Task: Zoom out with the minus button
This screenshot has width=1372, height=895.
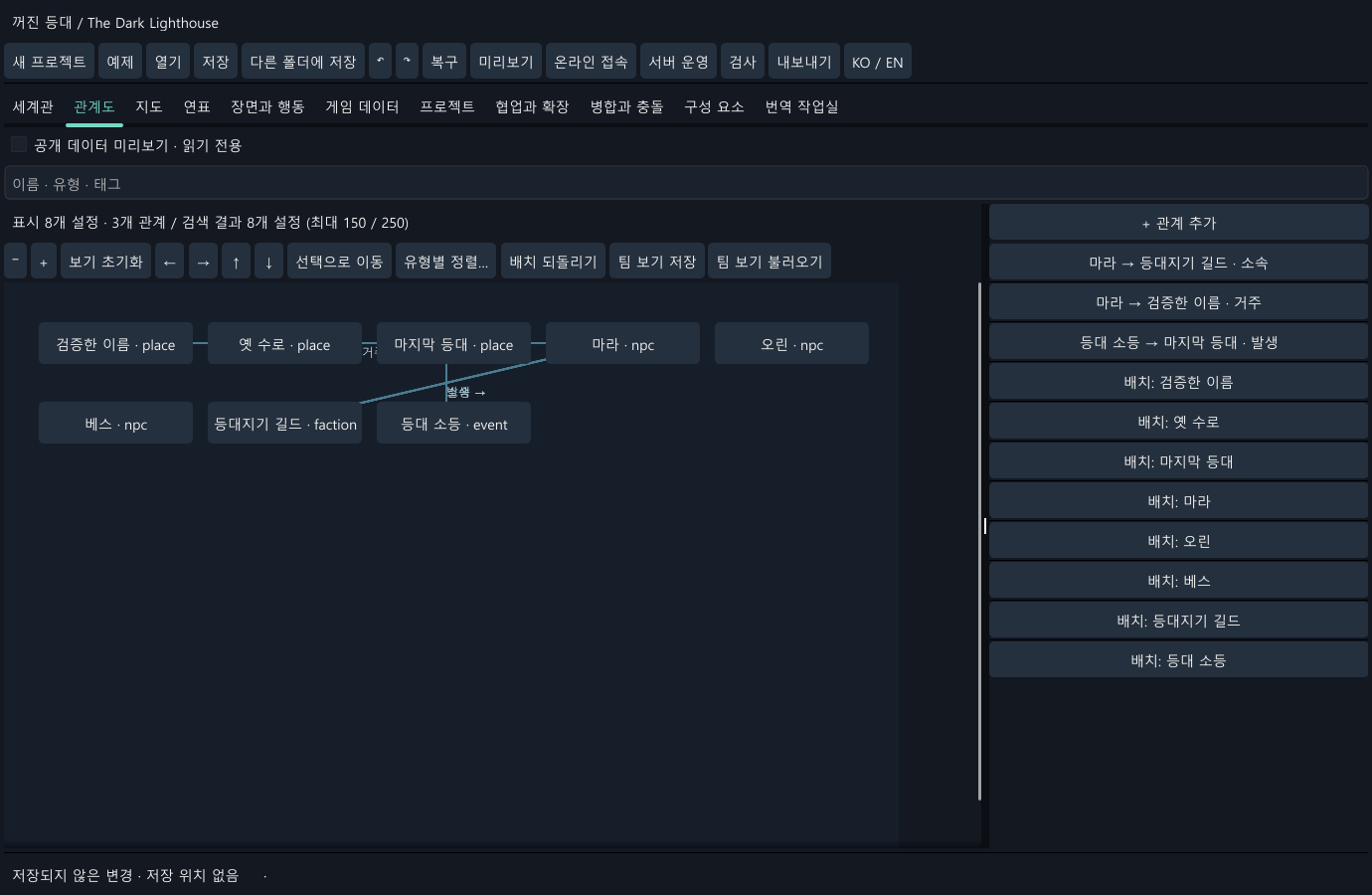Action: [15, 262]
